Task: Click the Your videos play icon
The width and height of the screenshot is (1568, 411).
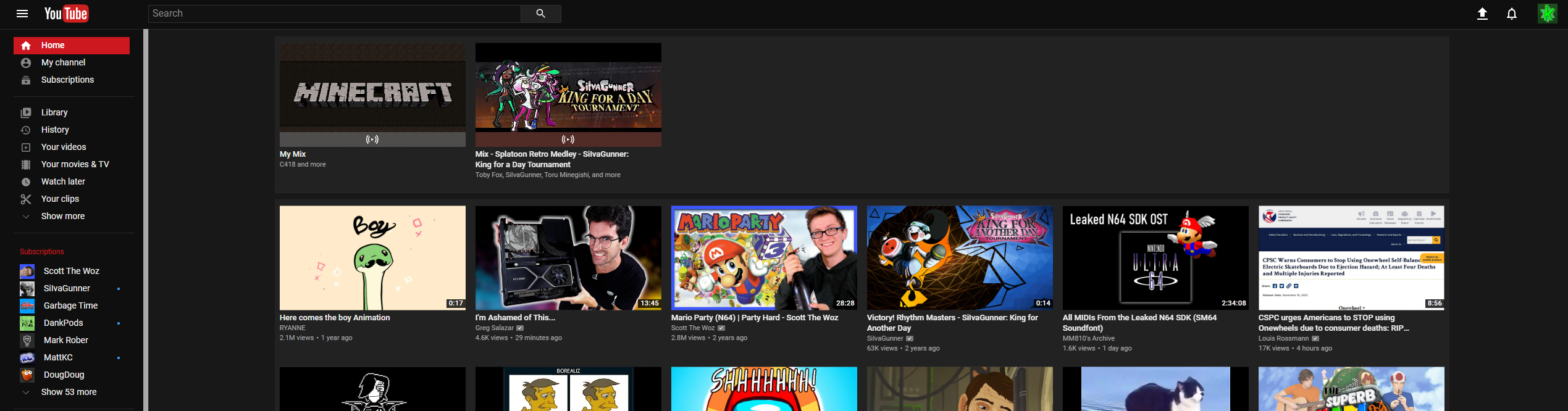Action: pos(26,147)
